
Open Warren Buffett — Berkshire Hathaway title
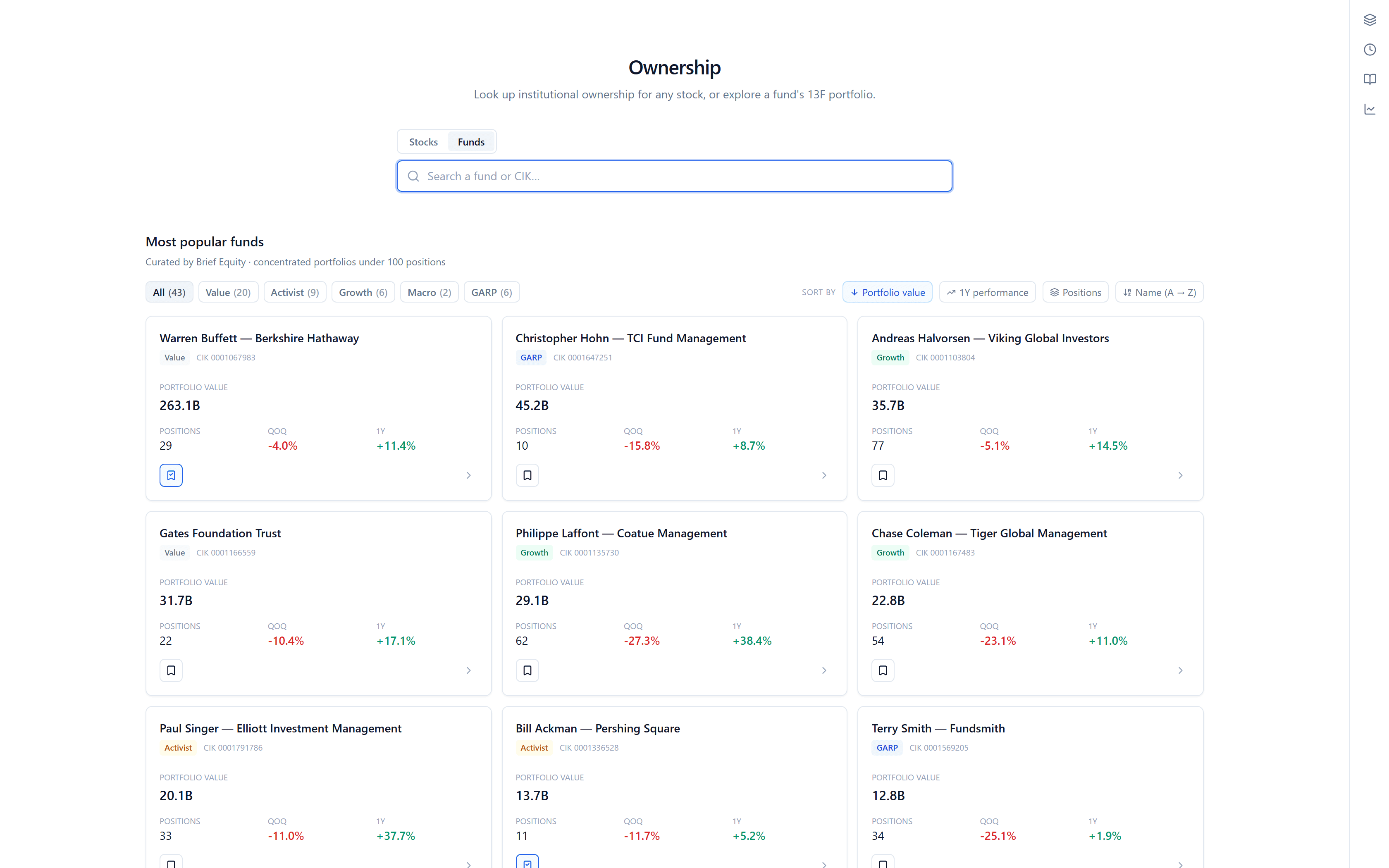[x=259, y=338]
